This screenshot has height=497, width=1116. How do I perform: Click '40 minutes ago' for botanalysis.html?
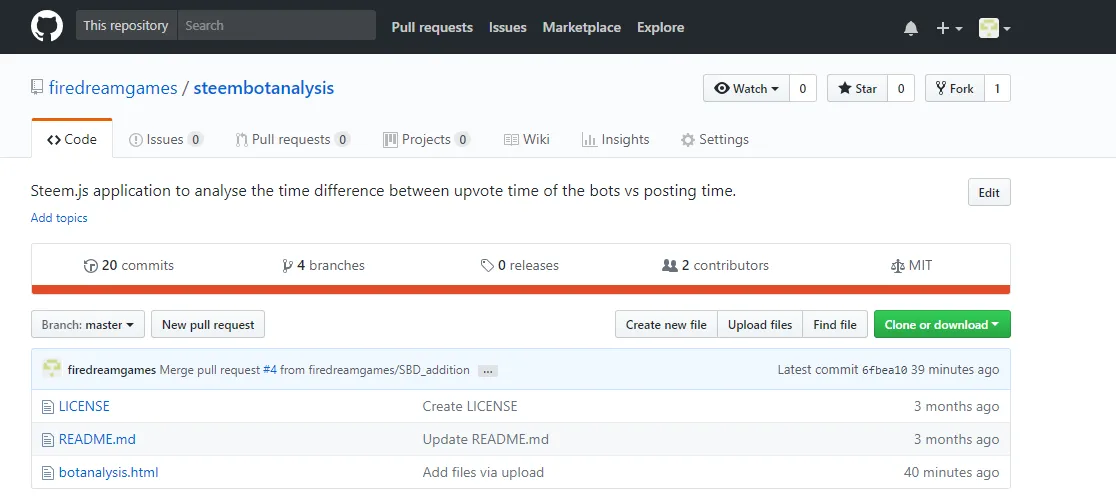pyautogui.click(x=951, y=472)
